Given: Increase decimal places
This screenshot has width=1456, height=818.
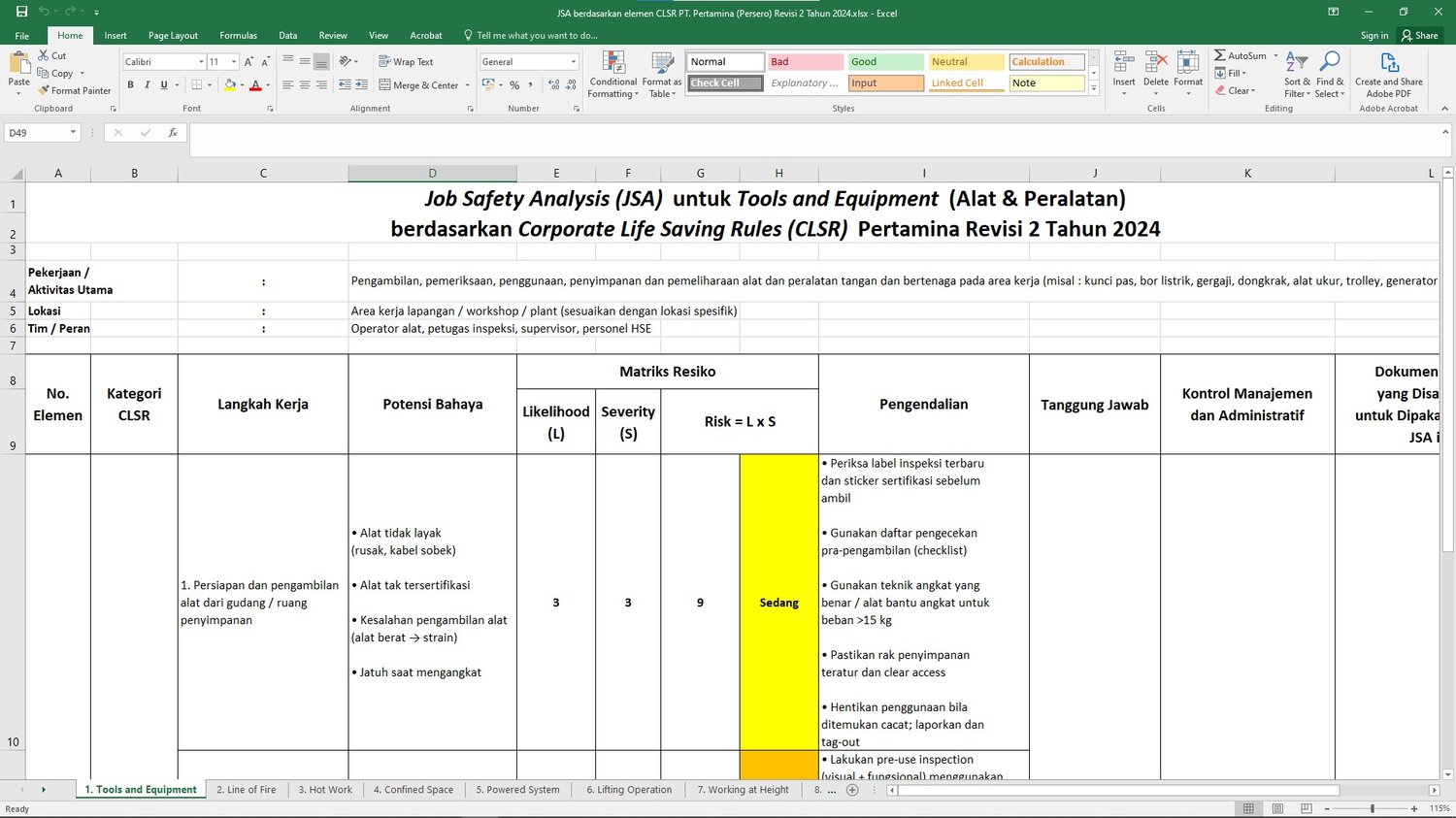Looking at the screenshot, I should 554,85.
